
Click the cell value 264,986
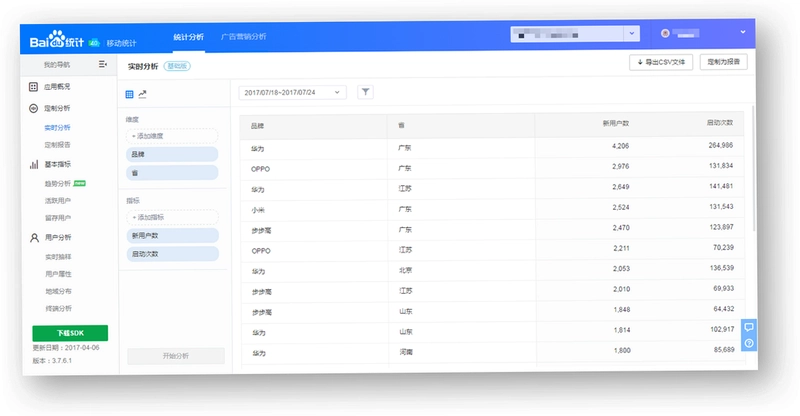tap(721, 145)
